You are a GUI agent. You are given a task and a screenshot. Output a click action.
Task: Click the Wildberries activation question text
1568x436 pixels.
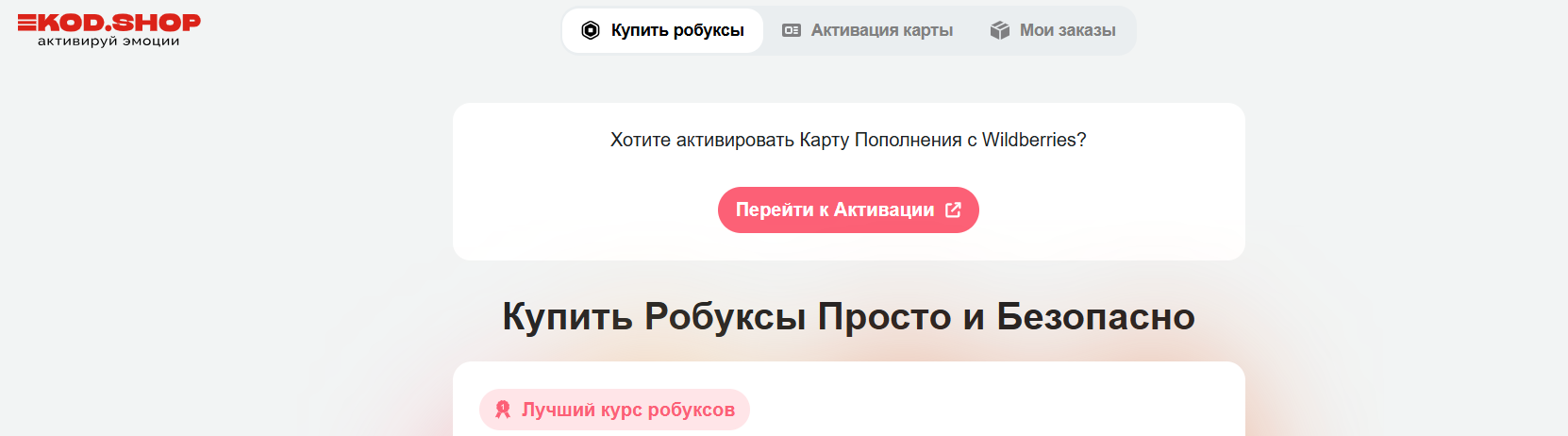[848, 140]
